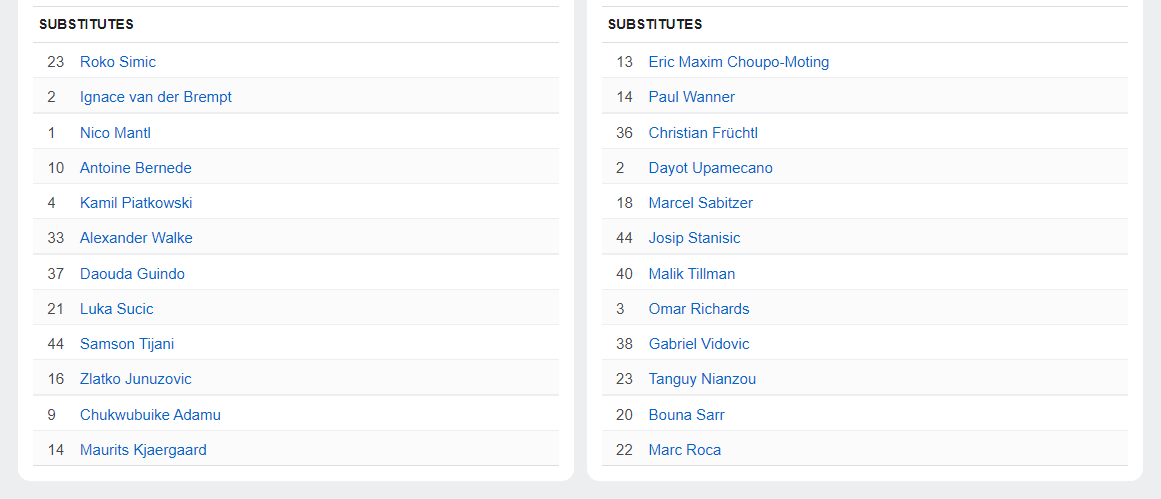Open Roko Simic's player page

tap(118, 62)
